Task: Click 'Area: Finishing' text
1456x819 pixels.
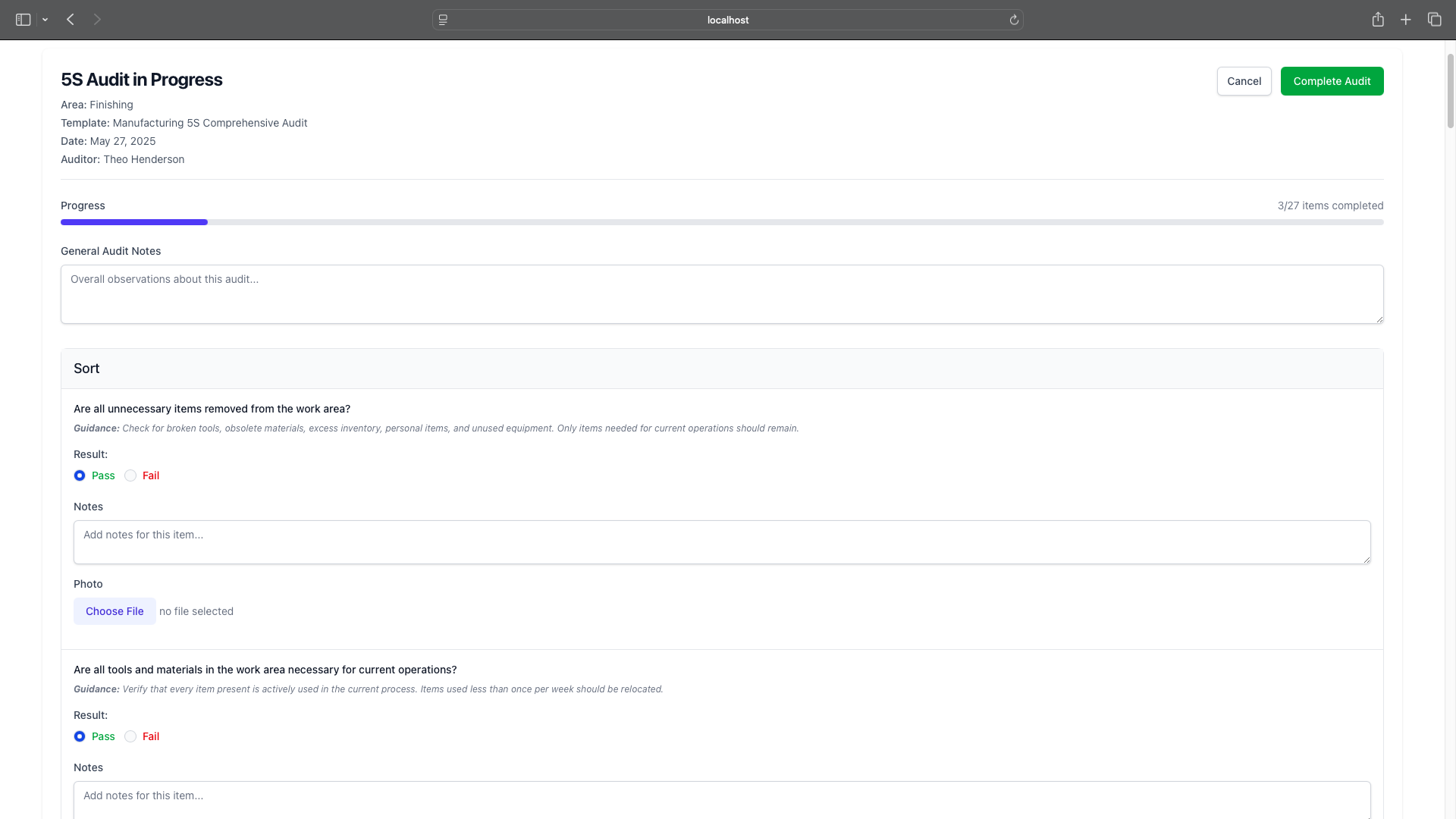Action: click(96, 105)
